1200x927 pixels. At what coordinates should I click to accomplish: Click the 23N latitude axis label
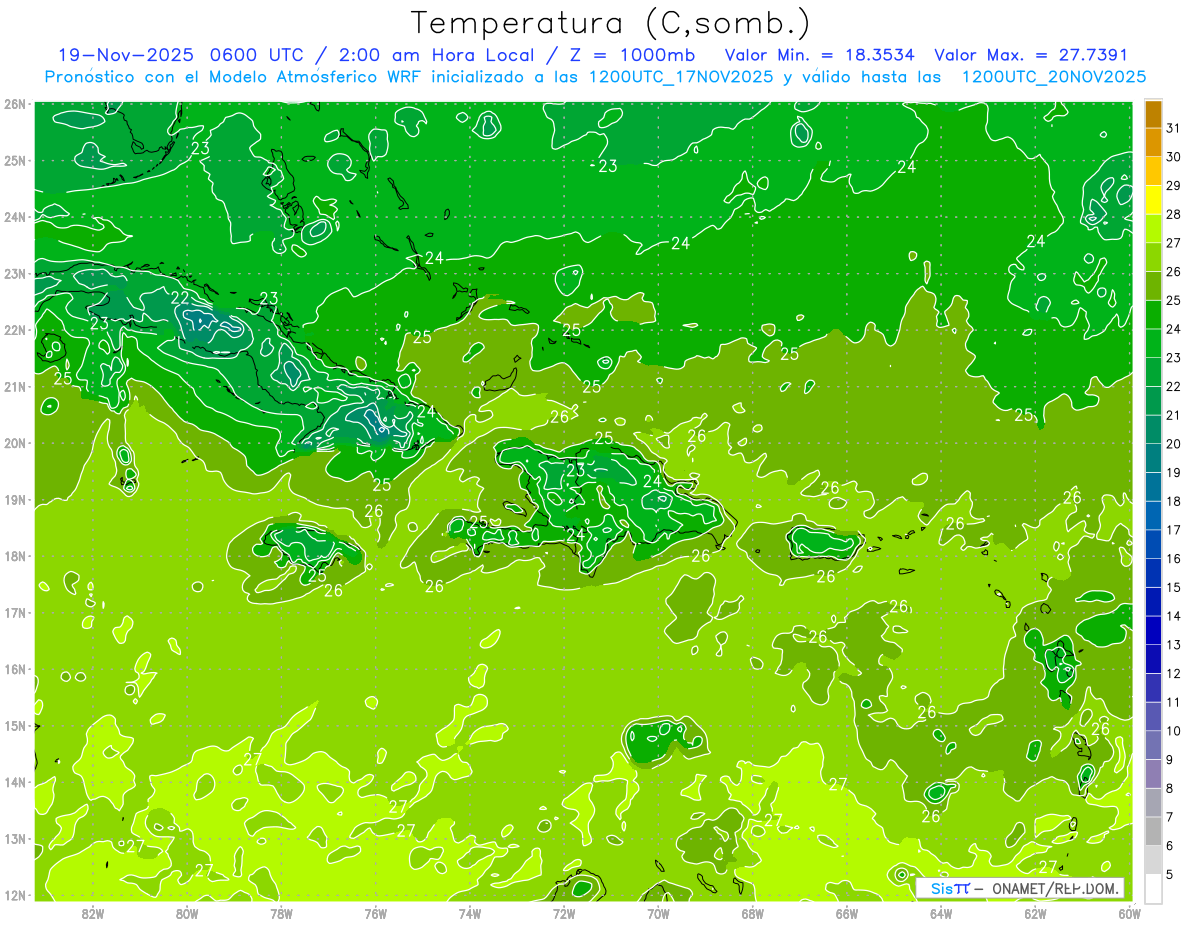15,273
